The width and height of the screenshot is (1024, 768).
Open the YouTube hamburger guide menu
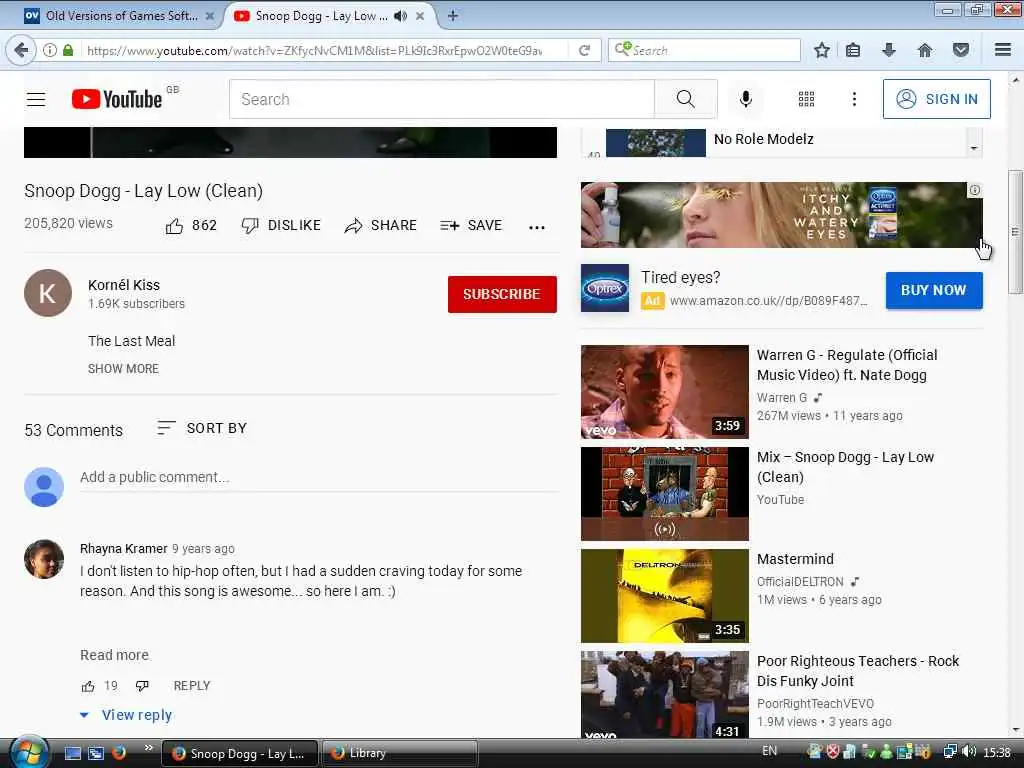[36, 99]
